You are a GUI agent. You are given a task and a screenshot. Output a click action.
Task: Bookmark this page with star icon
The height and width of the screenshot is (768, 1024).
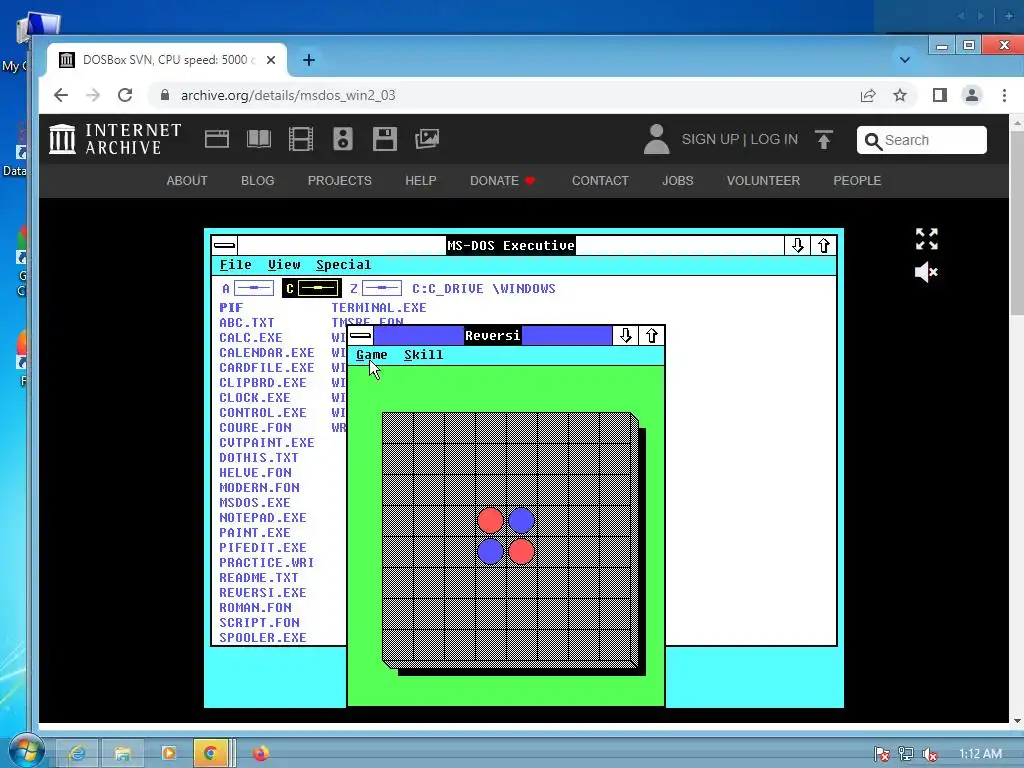(900, 95)
